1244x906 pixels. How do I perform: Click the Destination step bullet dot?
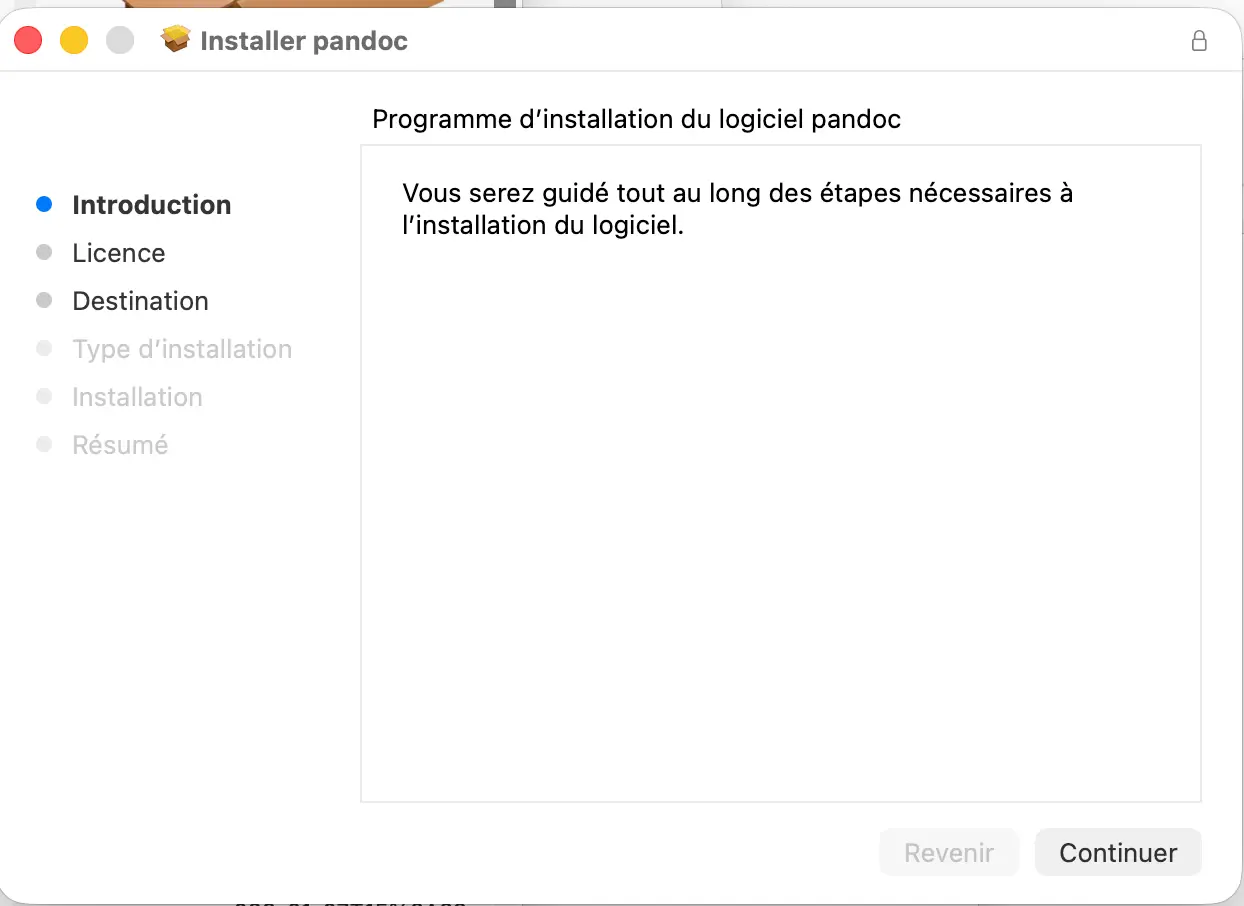pyautogui.click(x=44, y=301)
